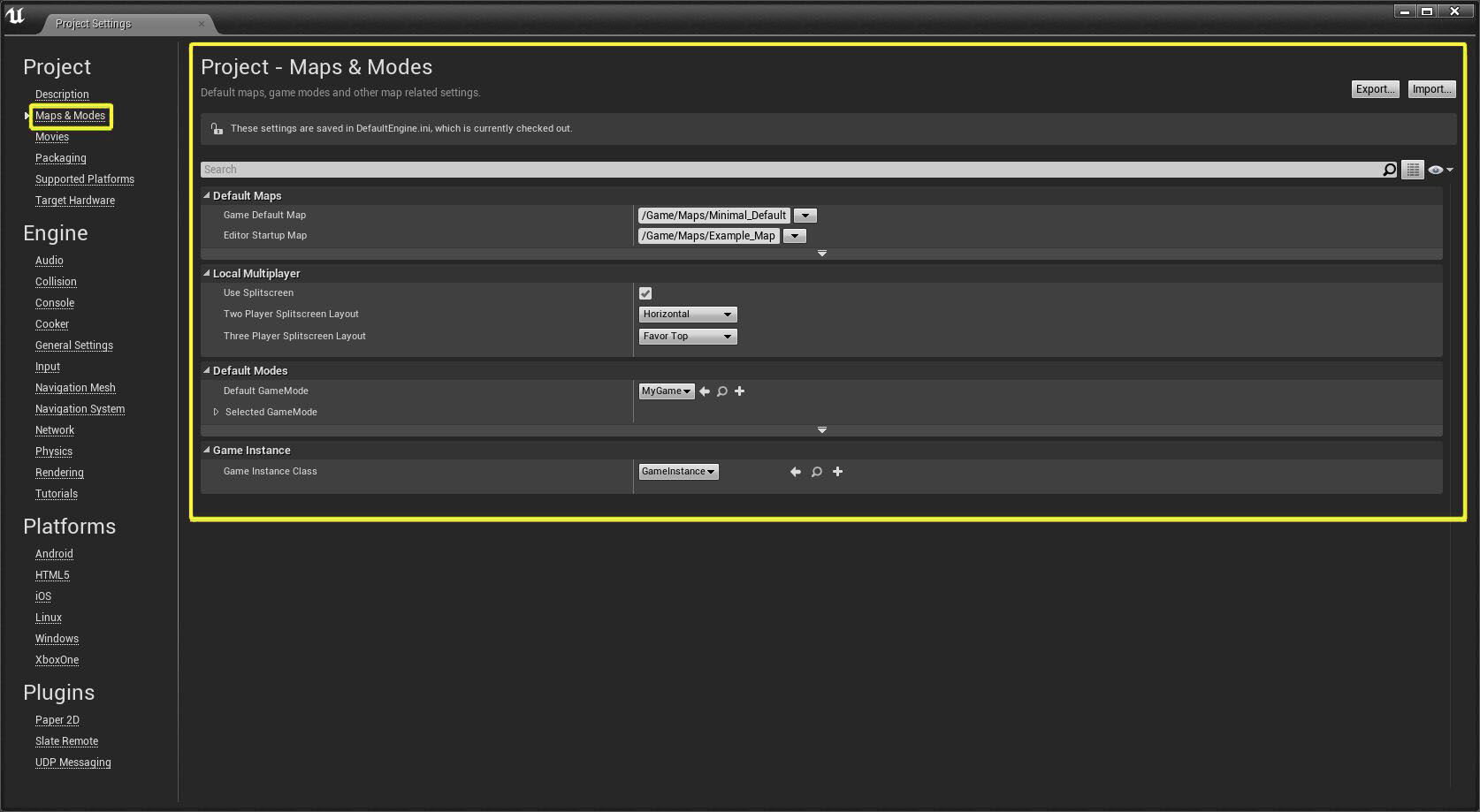
Task: Toggle the Use Splitscreen checkbox
Action: 645,293
